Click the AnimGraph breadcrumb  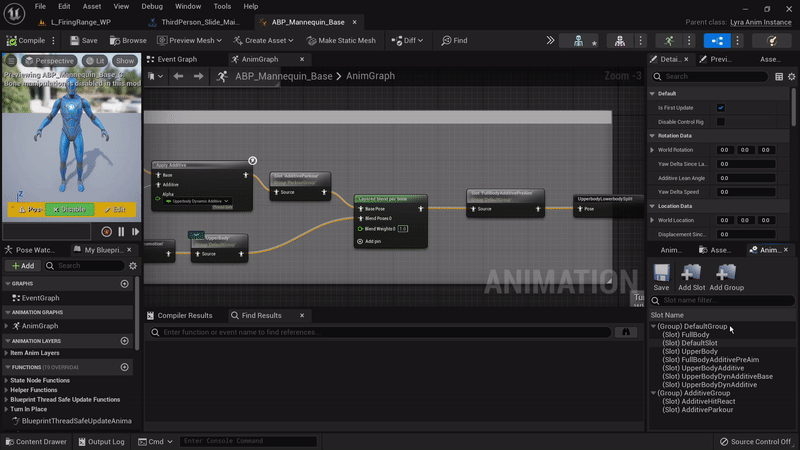[x=370, y=76]
